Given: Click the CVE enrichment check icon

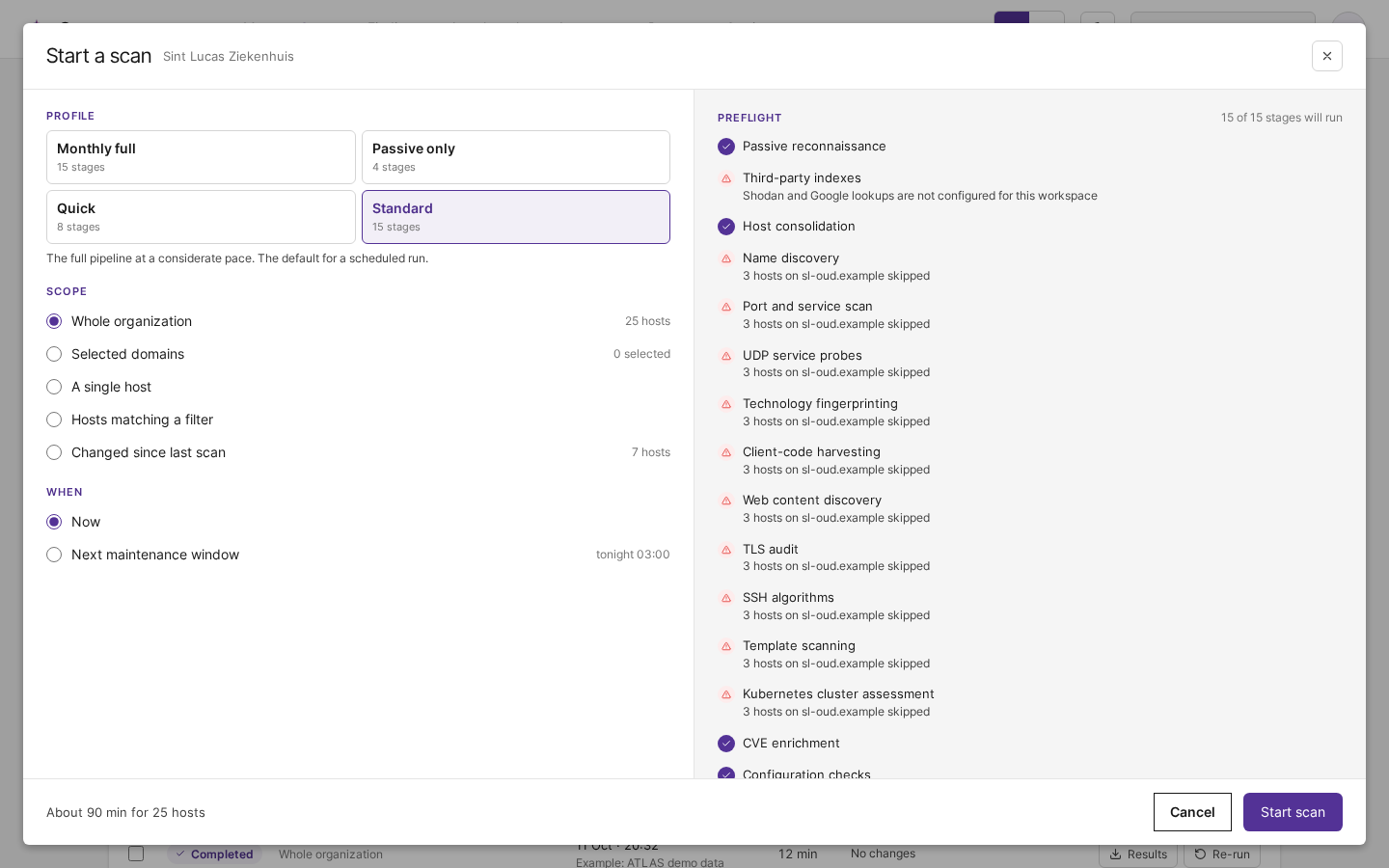Looking at the screenshot, I should click(x=726, y=744).
